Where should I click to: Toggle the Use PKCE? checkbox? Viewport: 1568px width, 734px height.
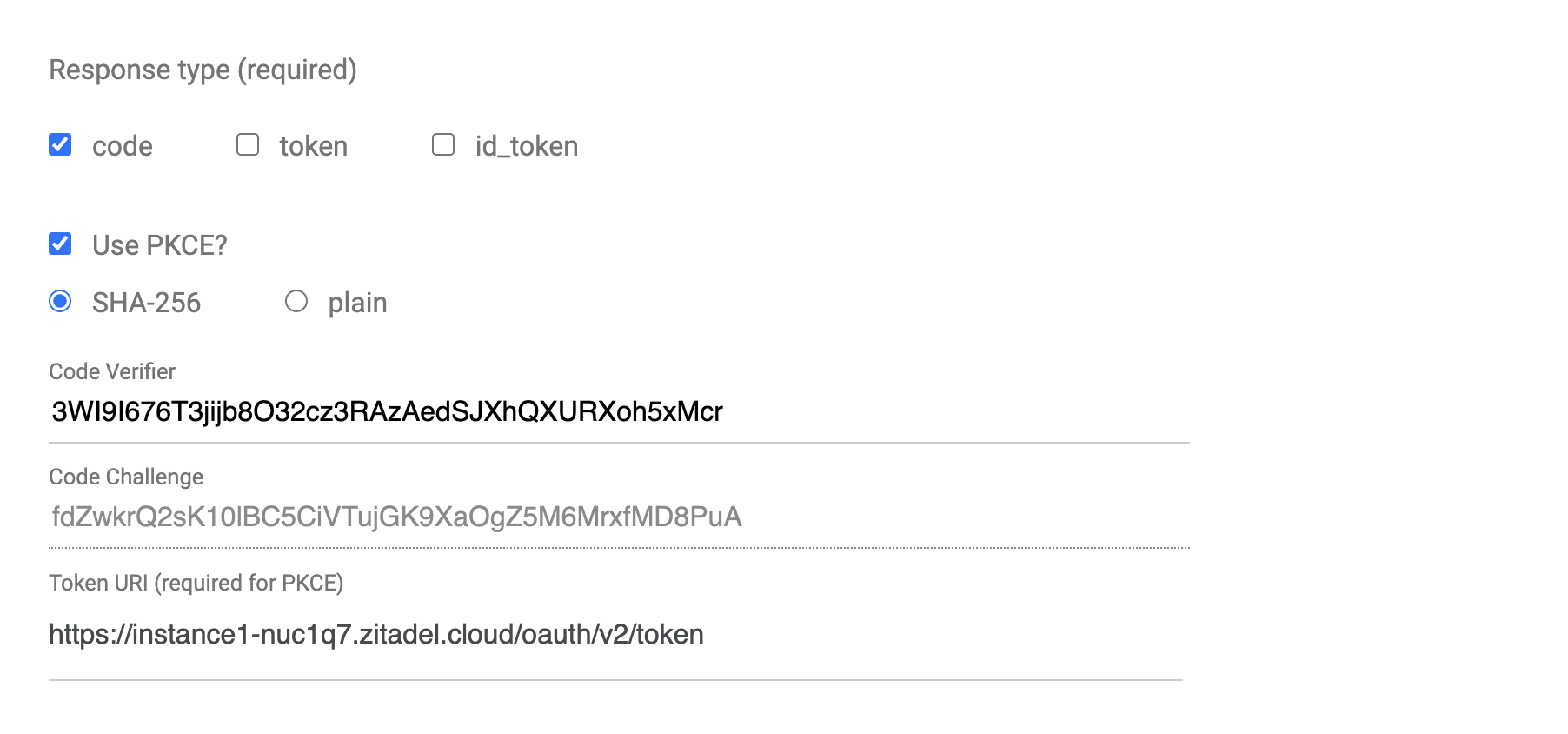59,244
